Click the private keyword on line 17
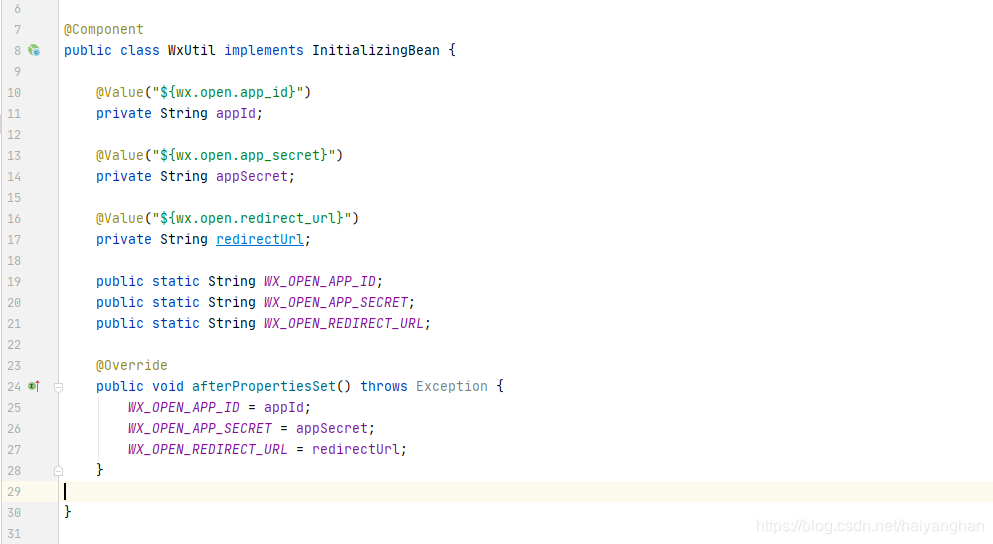 [123, 239]
